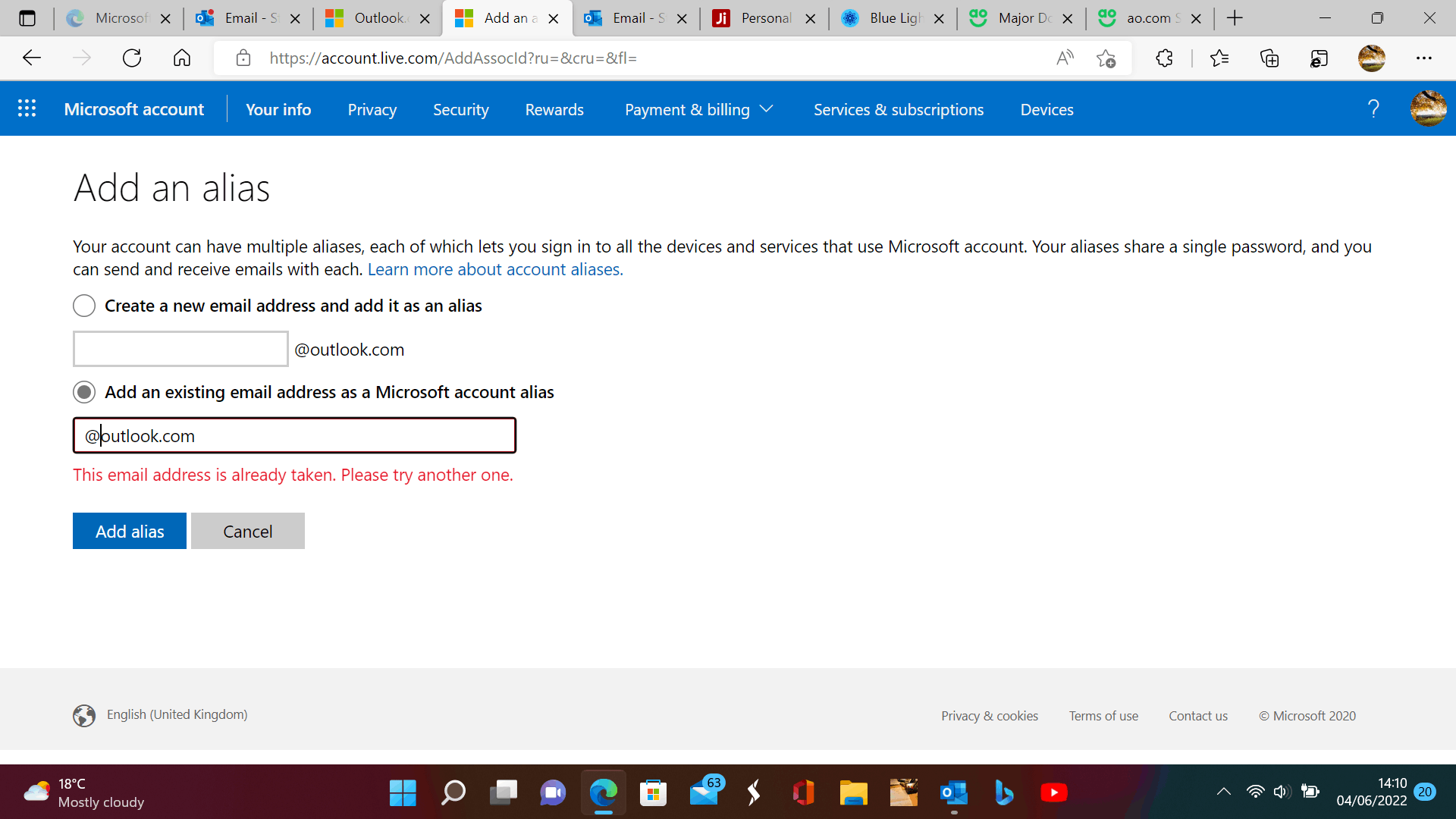Open Terms of use footer link

(x=1103, y=716)
